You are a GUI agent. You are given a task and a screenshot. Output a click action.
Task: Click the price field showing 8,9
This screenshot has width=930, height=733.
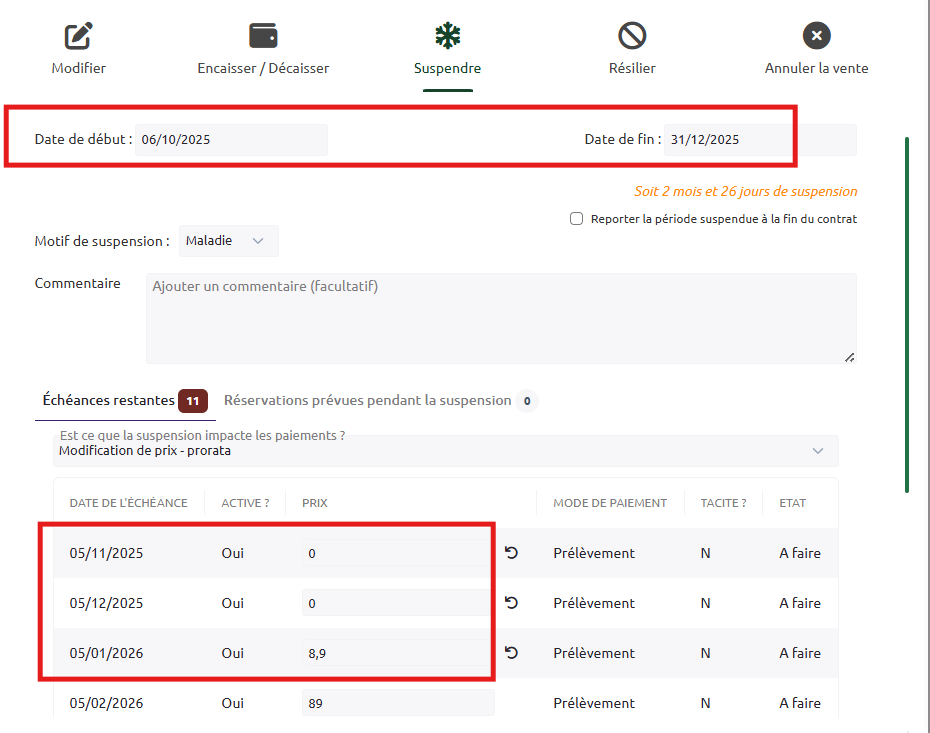398,652
